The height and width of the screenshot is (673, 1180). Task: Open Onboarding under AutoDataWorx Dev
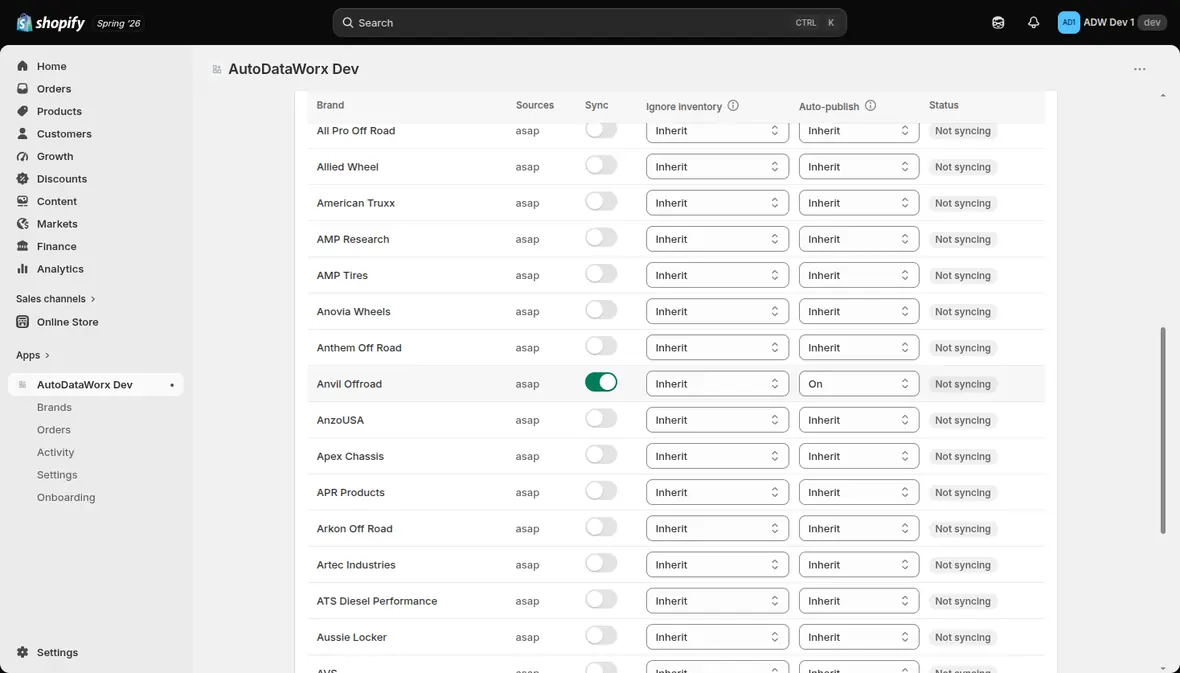[66, 498]
